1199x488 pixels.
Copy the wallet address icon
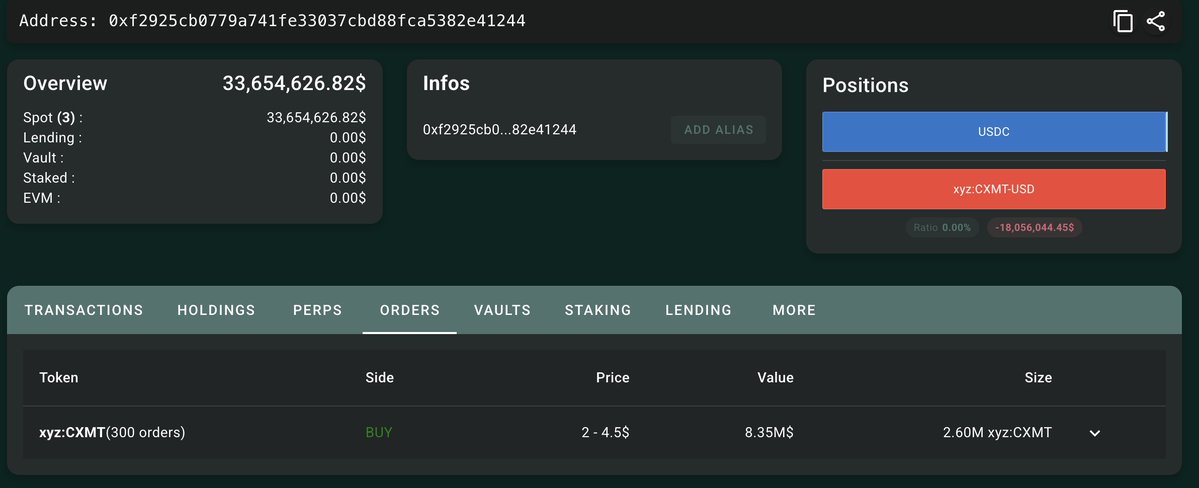1123,21
